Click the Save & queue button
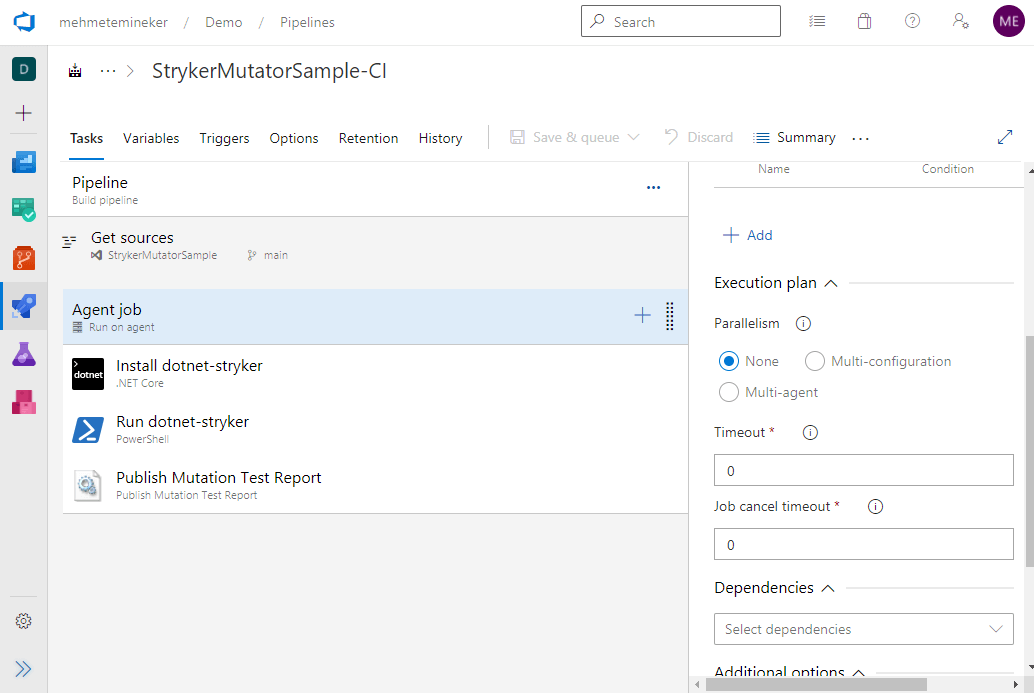The image size is (1034, 693). click(564, 137)
